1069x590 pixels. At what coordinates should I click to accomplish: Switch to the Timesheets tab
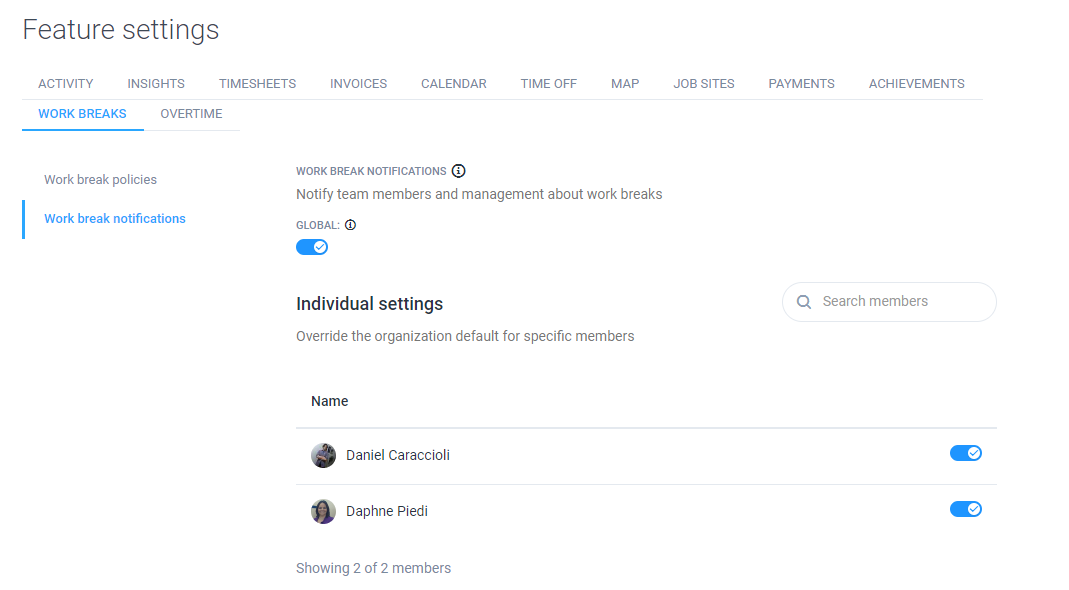[x=257, y=84]
